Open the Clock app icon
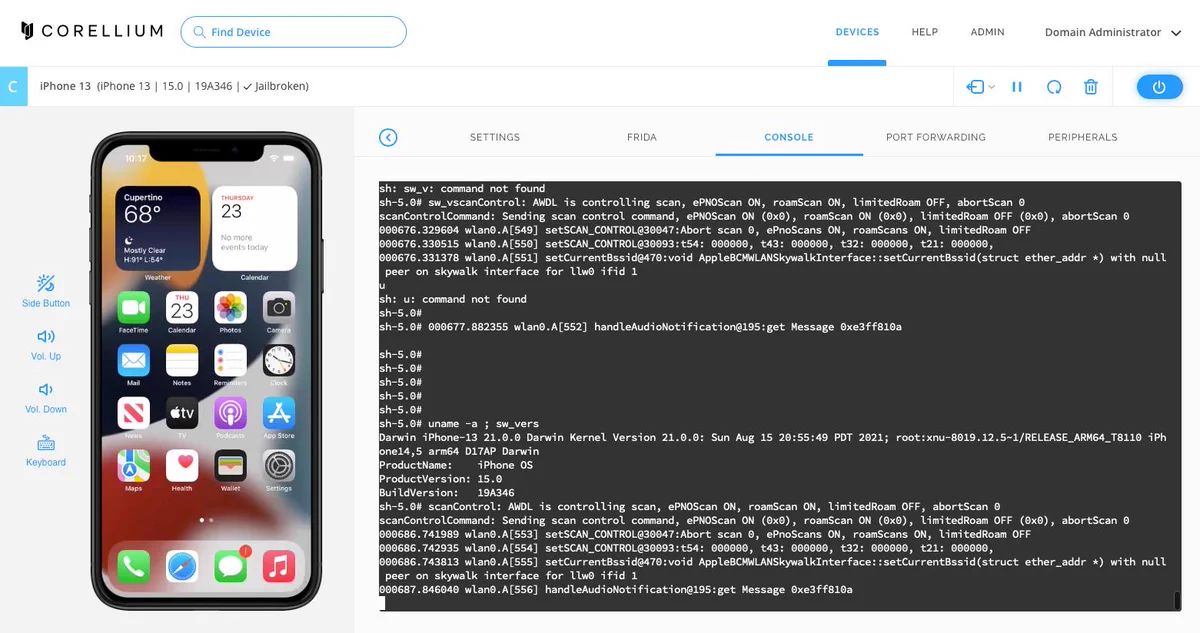Image resolution: width=1200 pixels, height=633 pixels. click(279, 361)
